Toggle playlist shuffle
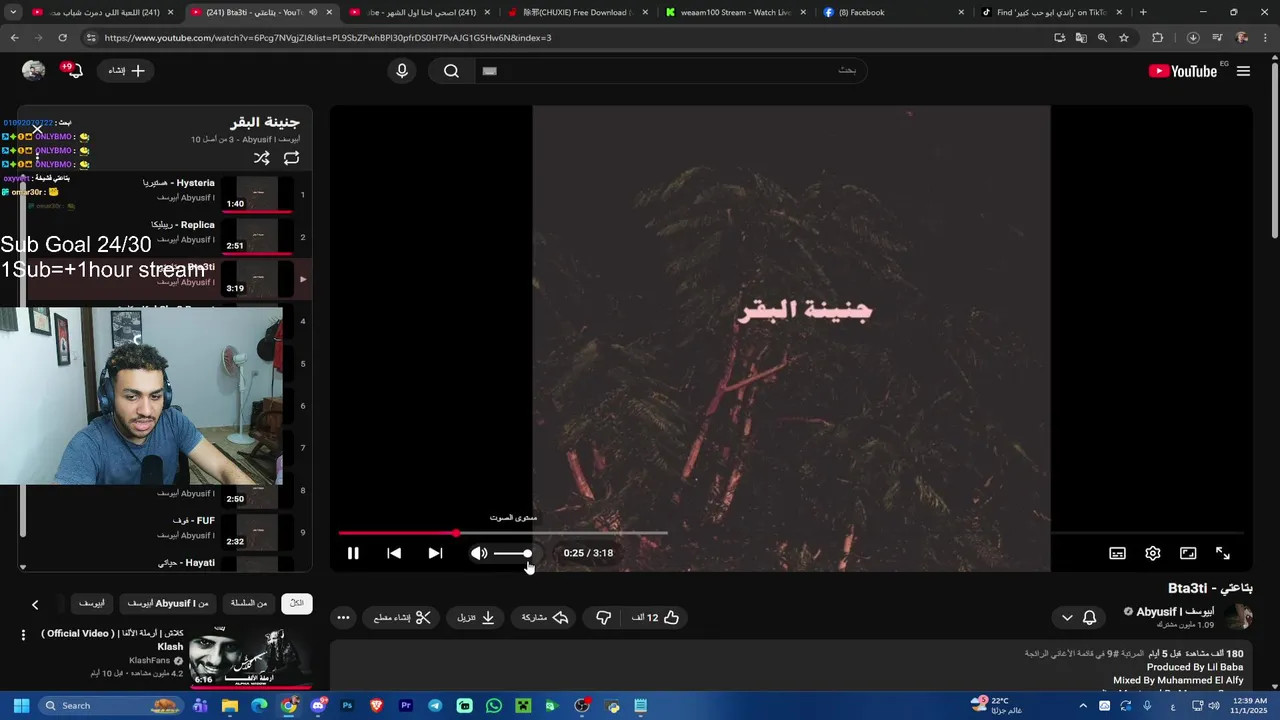Screen dimensions: 1280x720 tap(262, 158)
